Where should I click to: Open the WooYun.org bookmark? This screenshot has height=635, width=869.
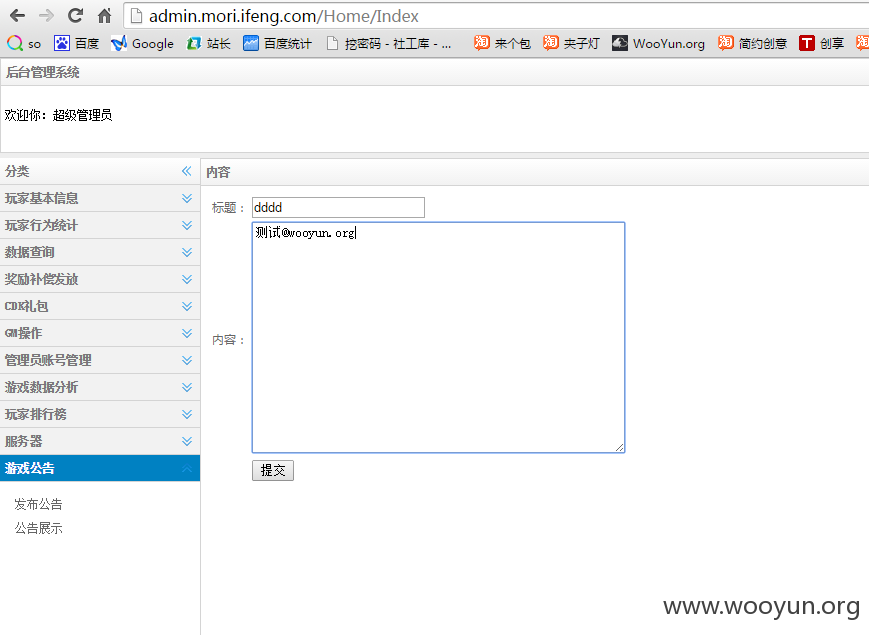tap(658, 43)
